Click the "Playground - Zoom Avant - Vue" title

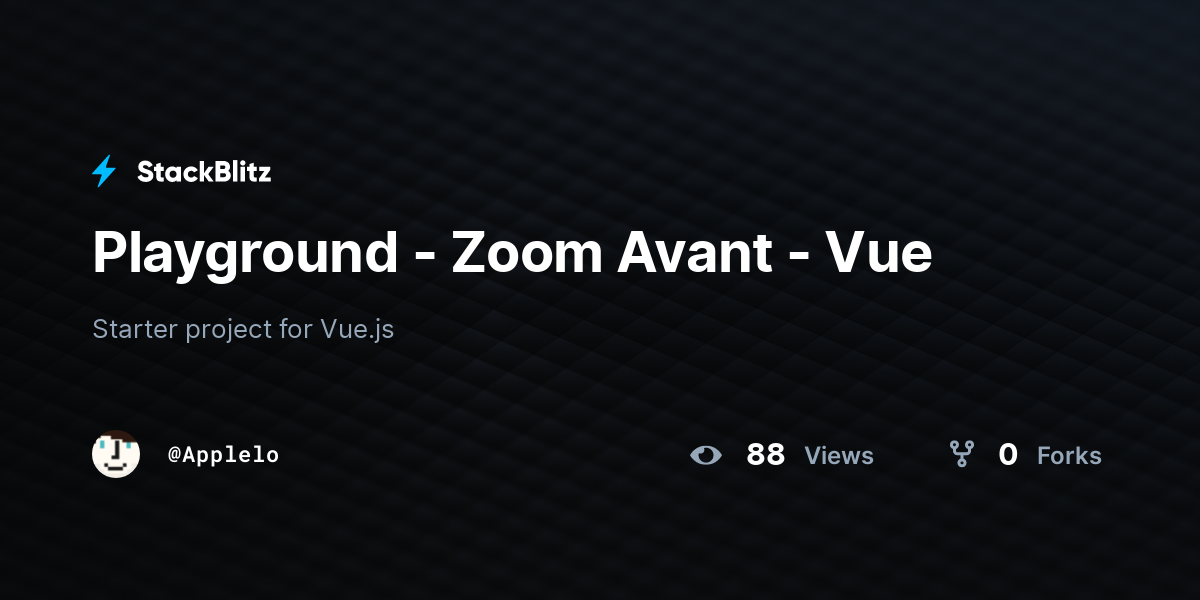pos(512,252)
